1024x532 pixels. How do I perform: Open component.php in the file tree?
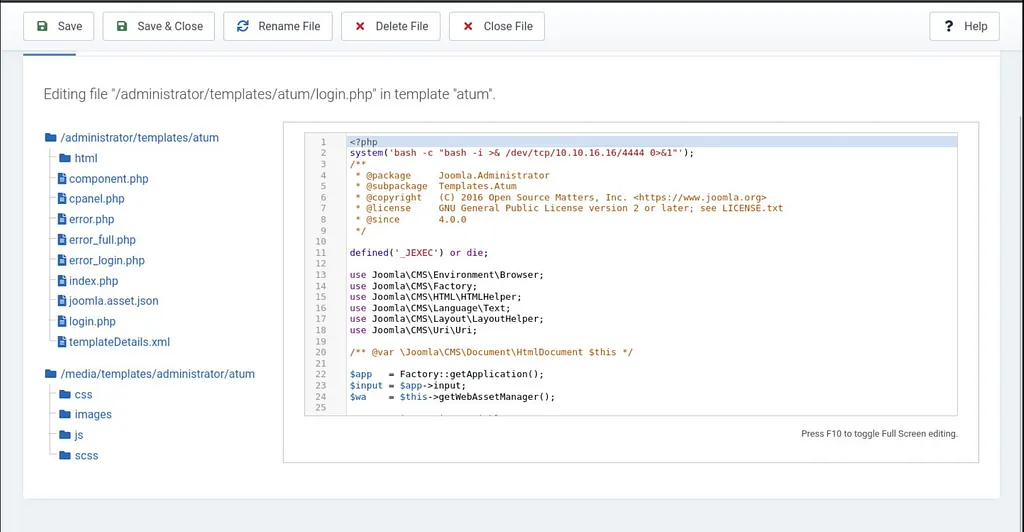click(108, 179)
